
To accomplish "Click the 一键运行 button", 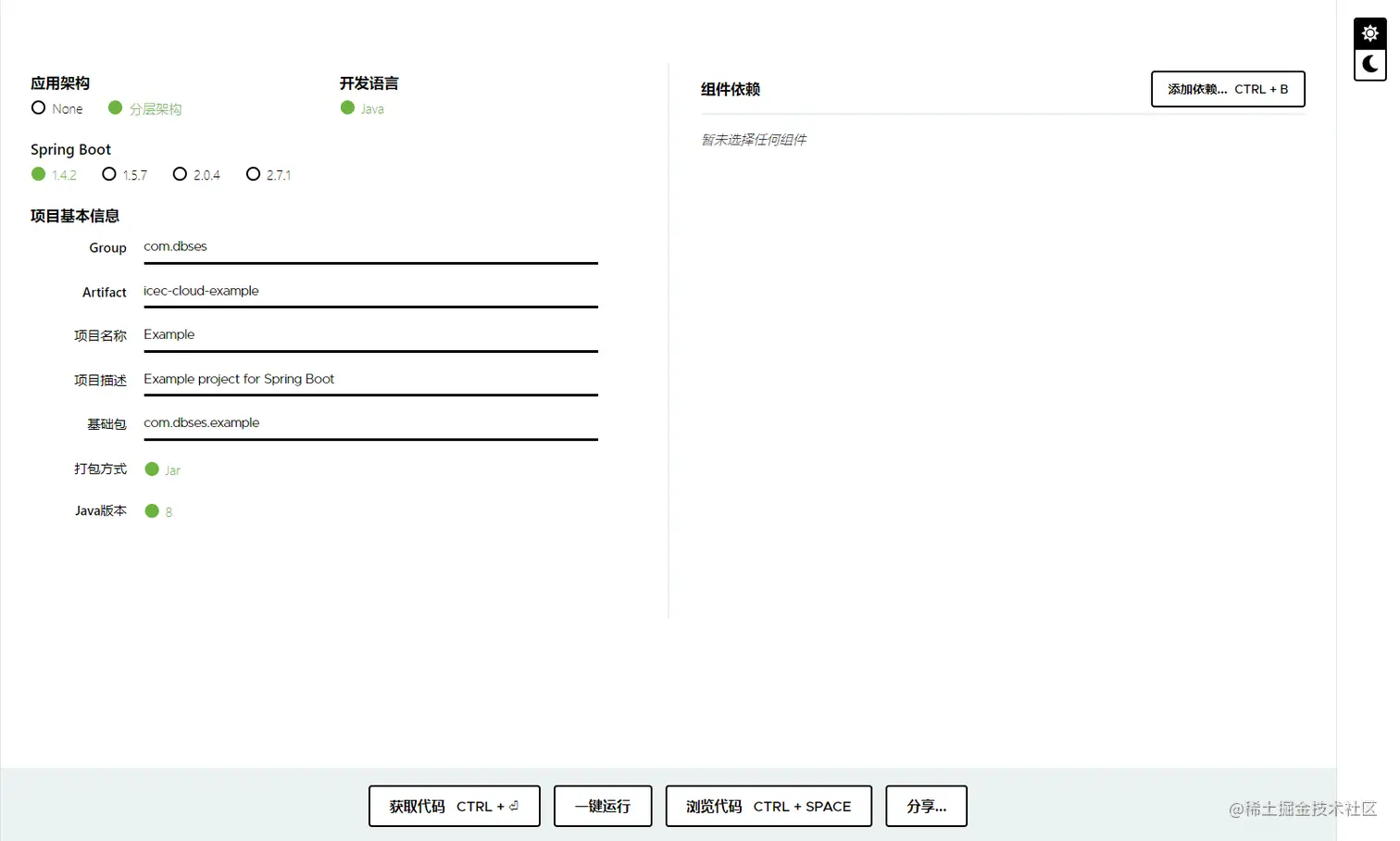I will [x=603, y=806].
